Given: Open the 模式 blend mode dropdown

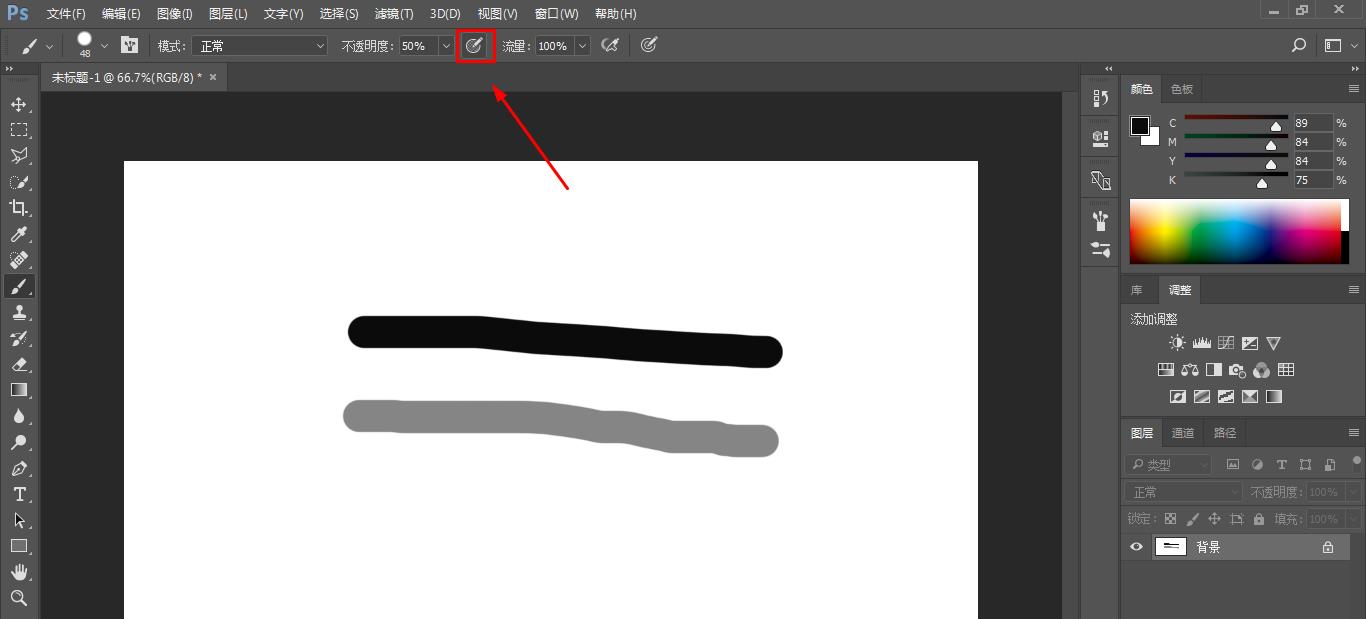Looking at the screenshot, I should [x=262, y=46].
